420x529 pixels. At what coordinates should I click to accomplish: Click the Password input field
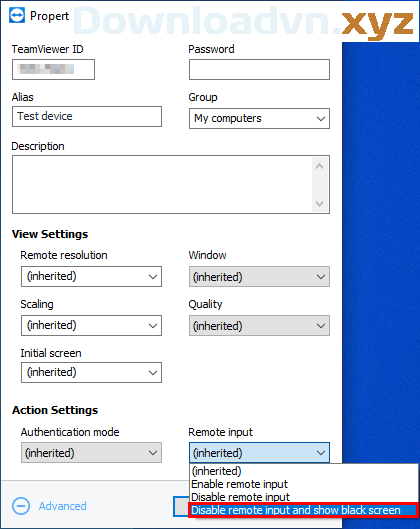pos(259,69)
